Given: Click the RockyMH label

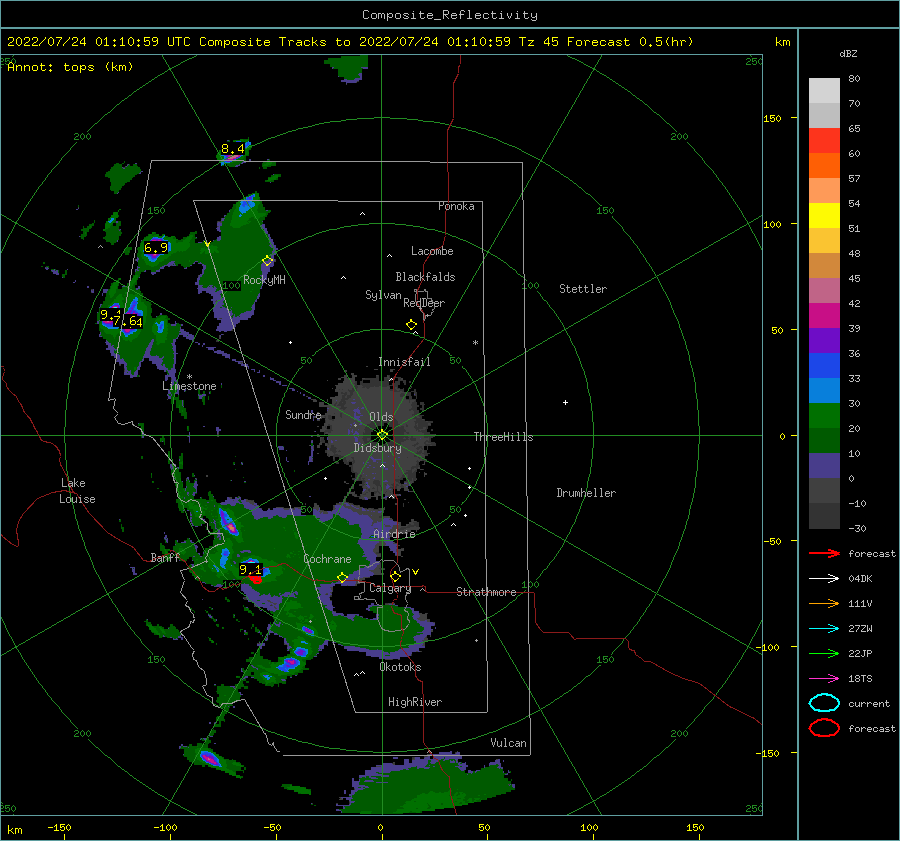Looking at the screenshot, I should click(x=264, y=280).
